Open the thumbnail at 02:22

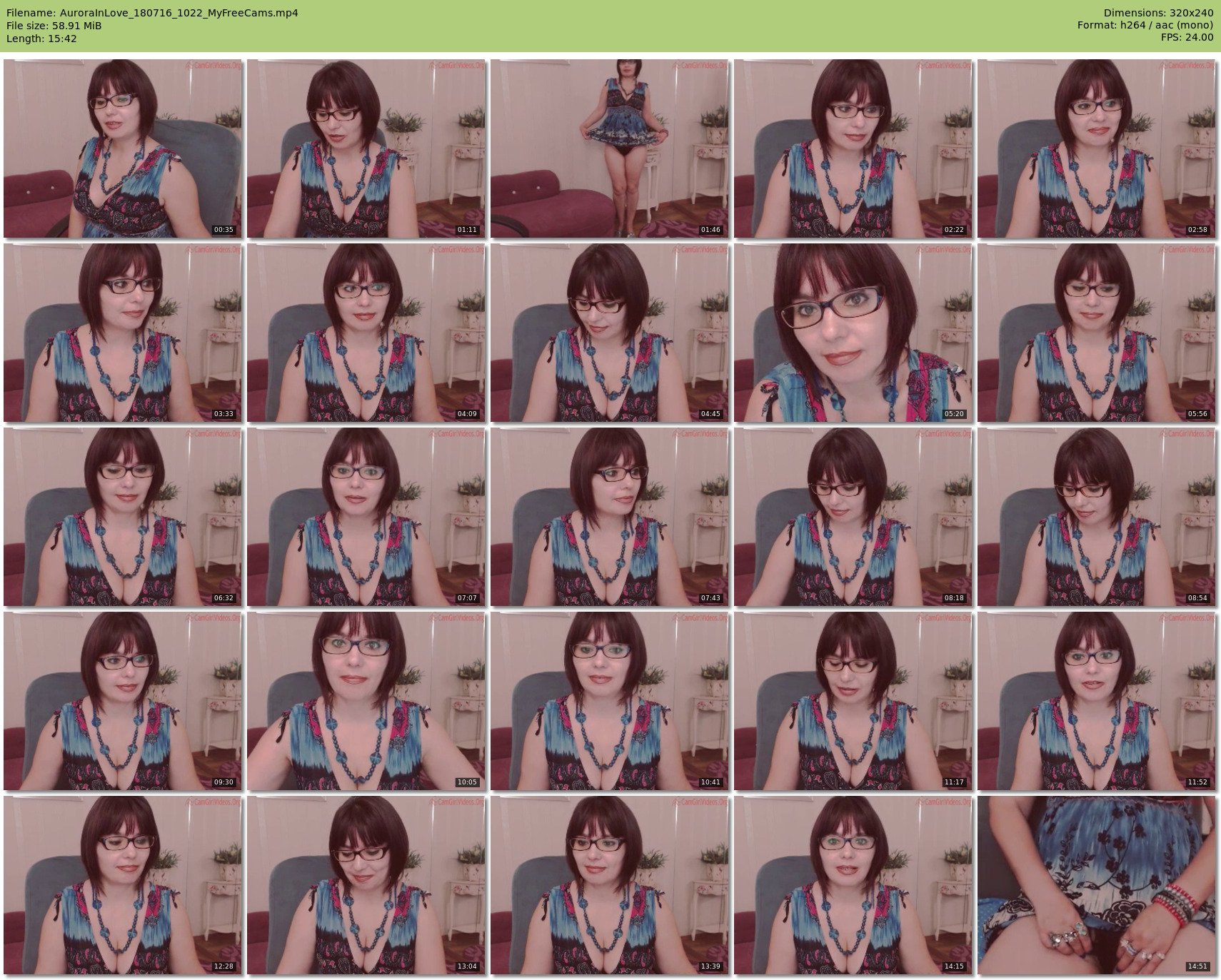tap(853, 148)
